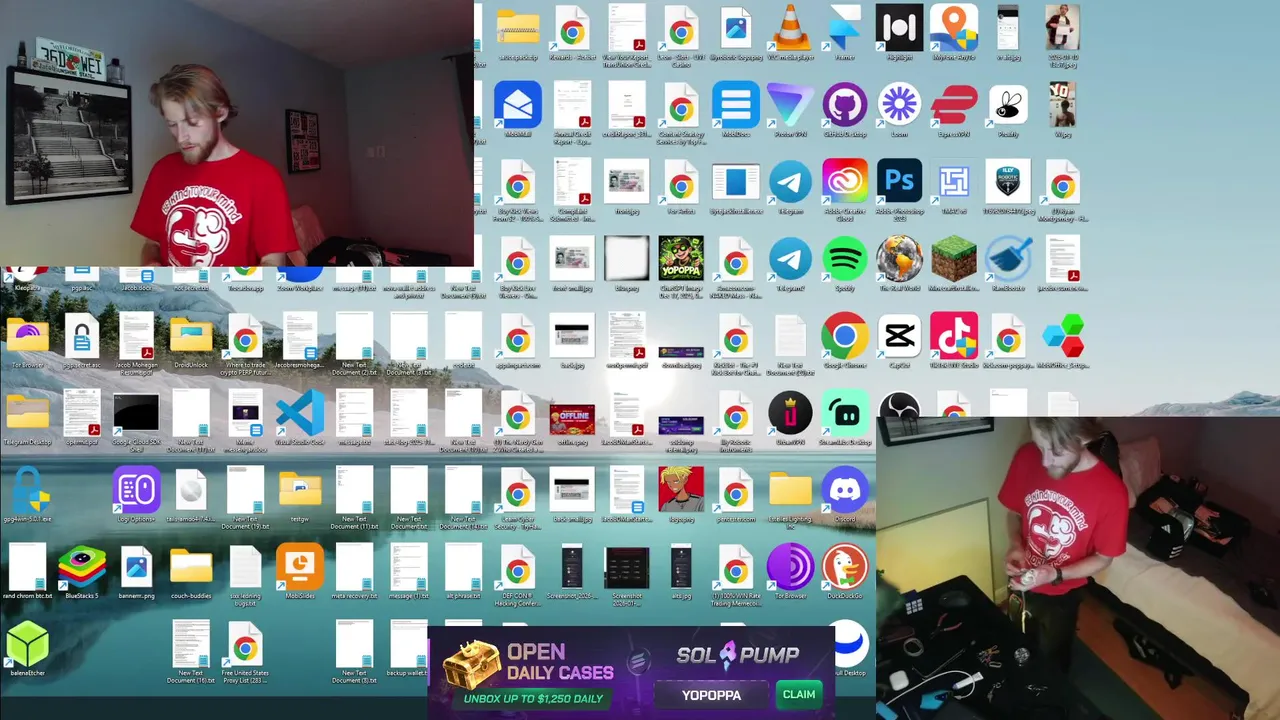
Task: Click the YOPOPPA code box on banner
Action: tap(712, 695)
